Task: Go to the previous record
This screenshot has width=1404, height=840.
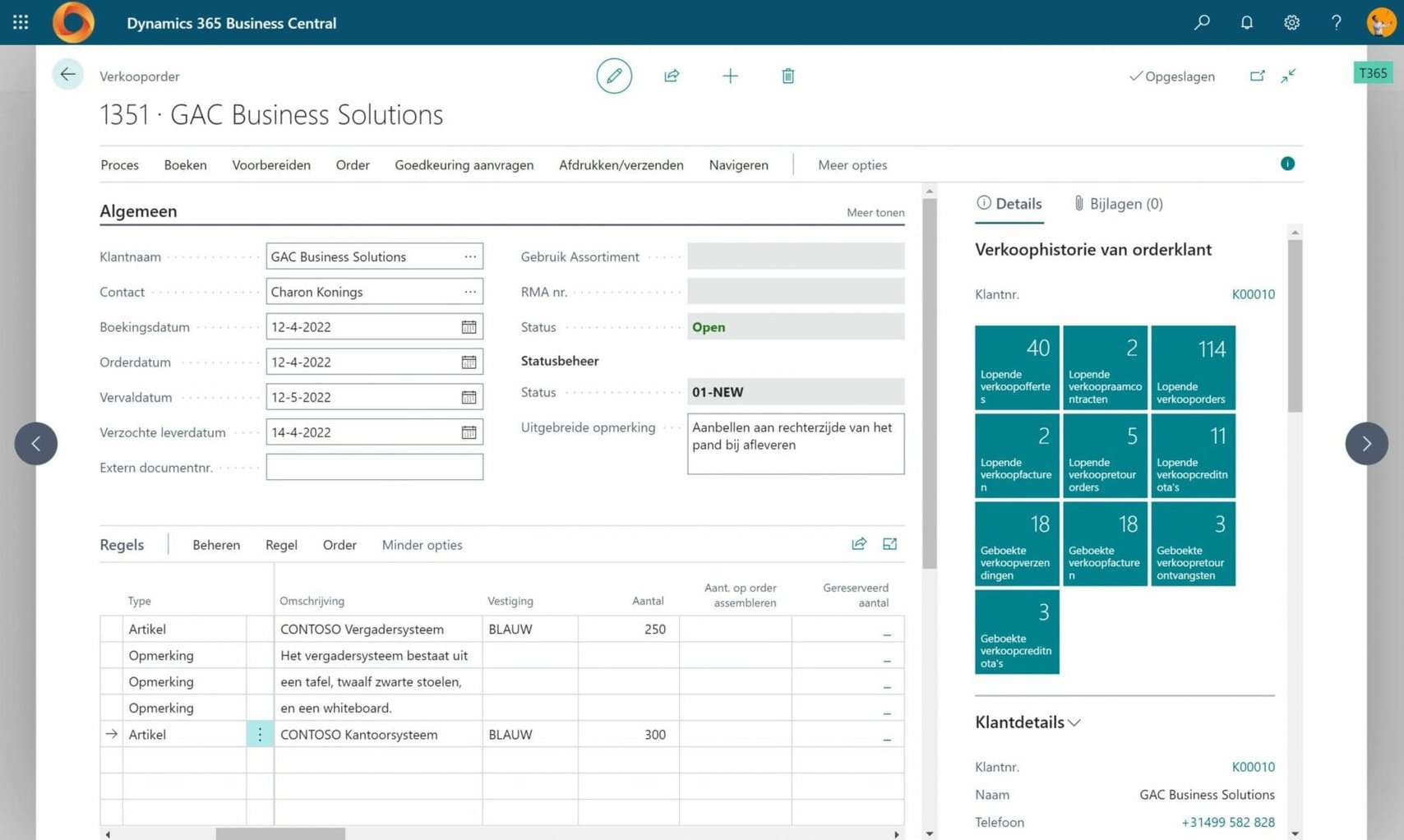Action: [36, 444]
